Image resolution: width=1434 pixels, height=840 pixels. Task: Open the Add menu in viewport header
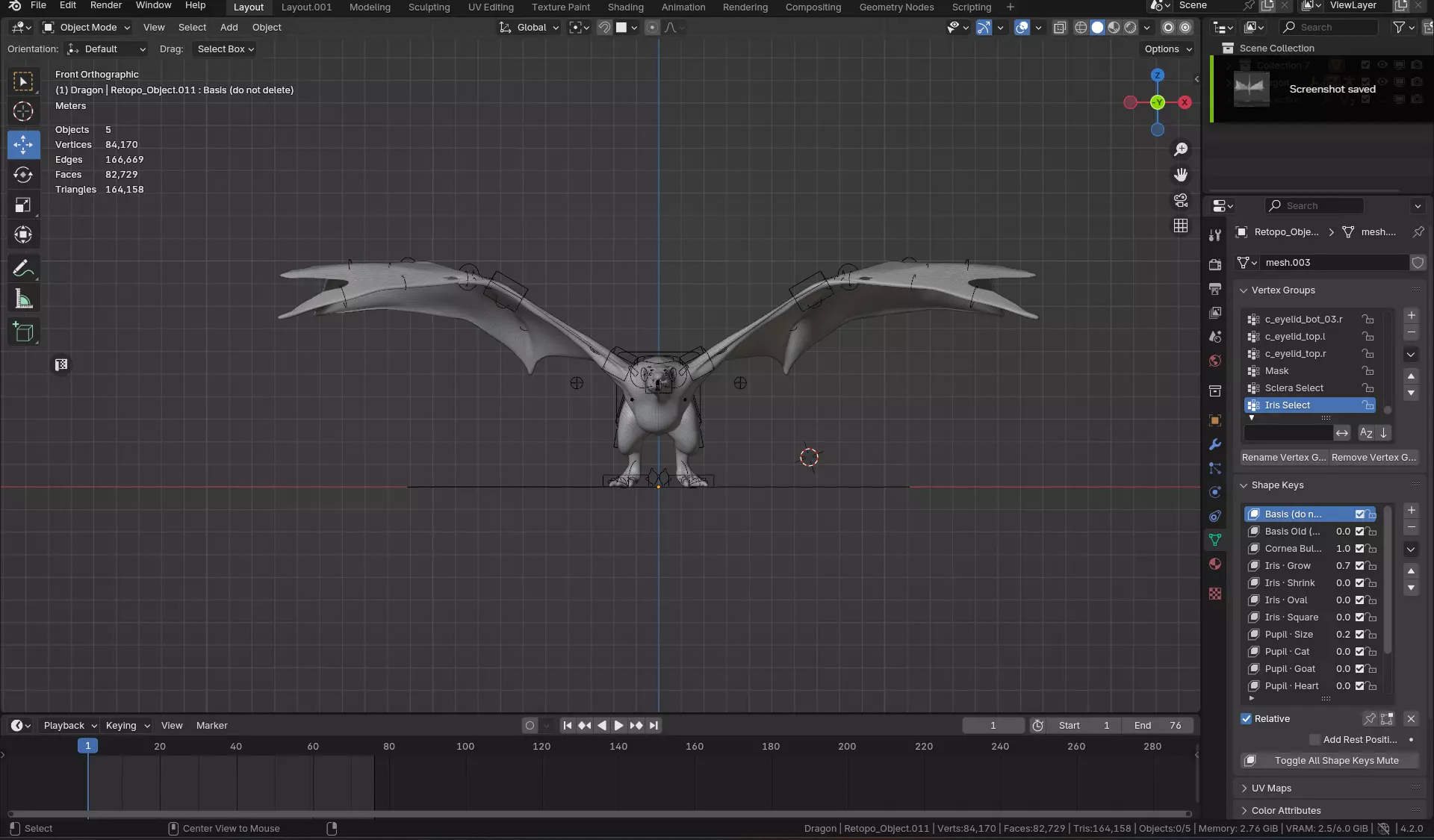[x=229, y=28]
